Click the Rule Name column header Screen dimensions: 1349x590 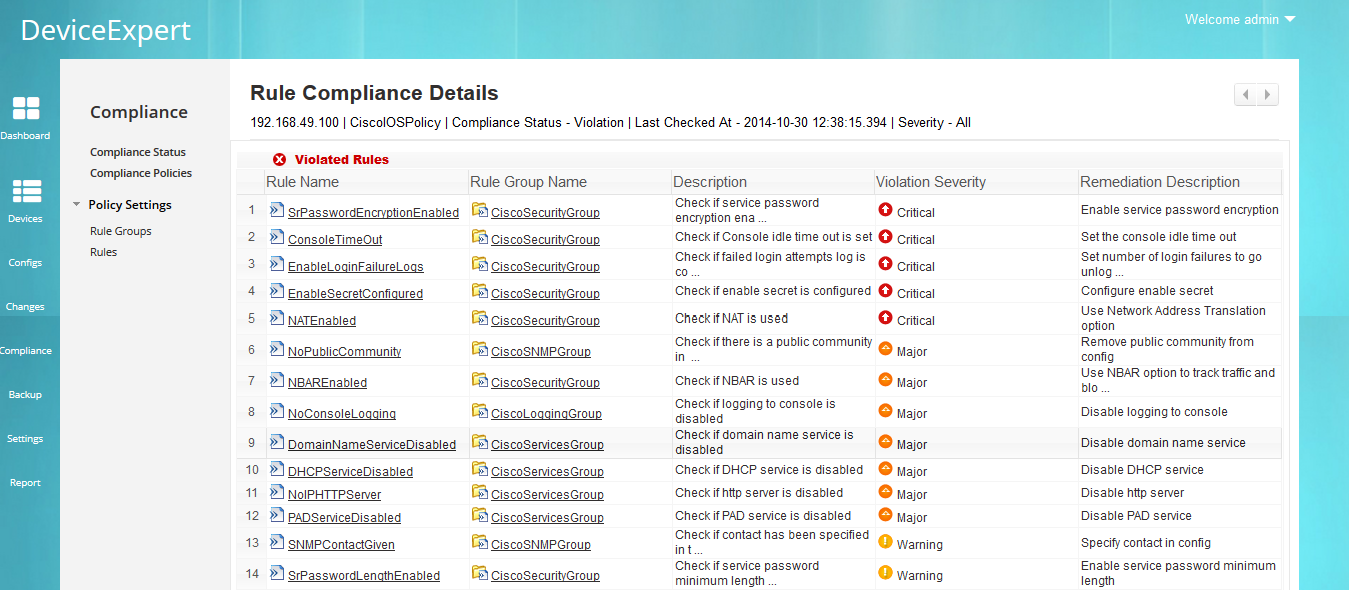[x=302, y=182]
